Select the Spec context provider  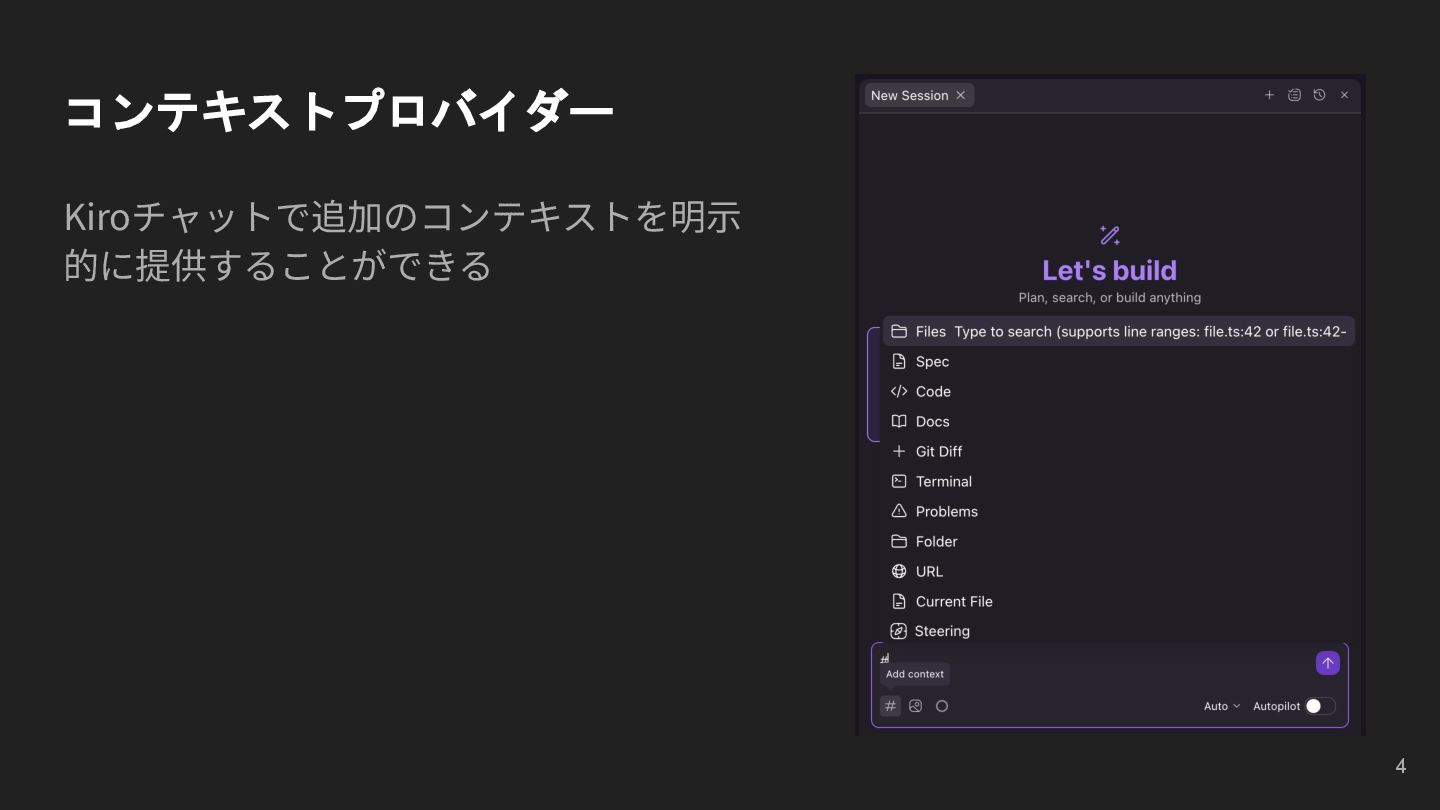point(1119,361)
